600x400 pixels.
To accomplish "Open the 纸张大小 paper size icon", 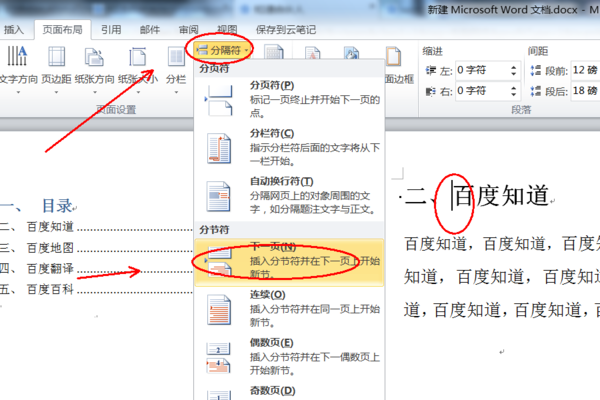I will pyautogui.click(x=137, y=57).
